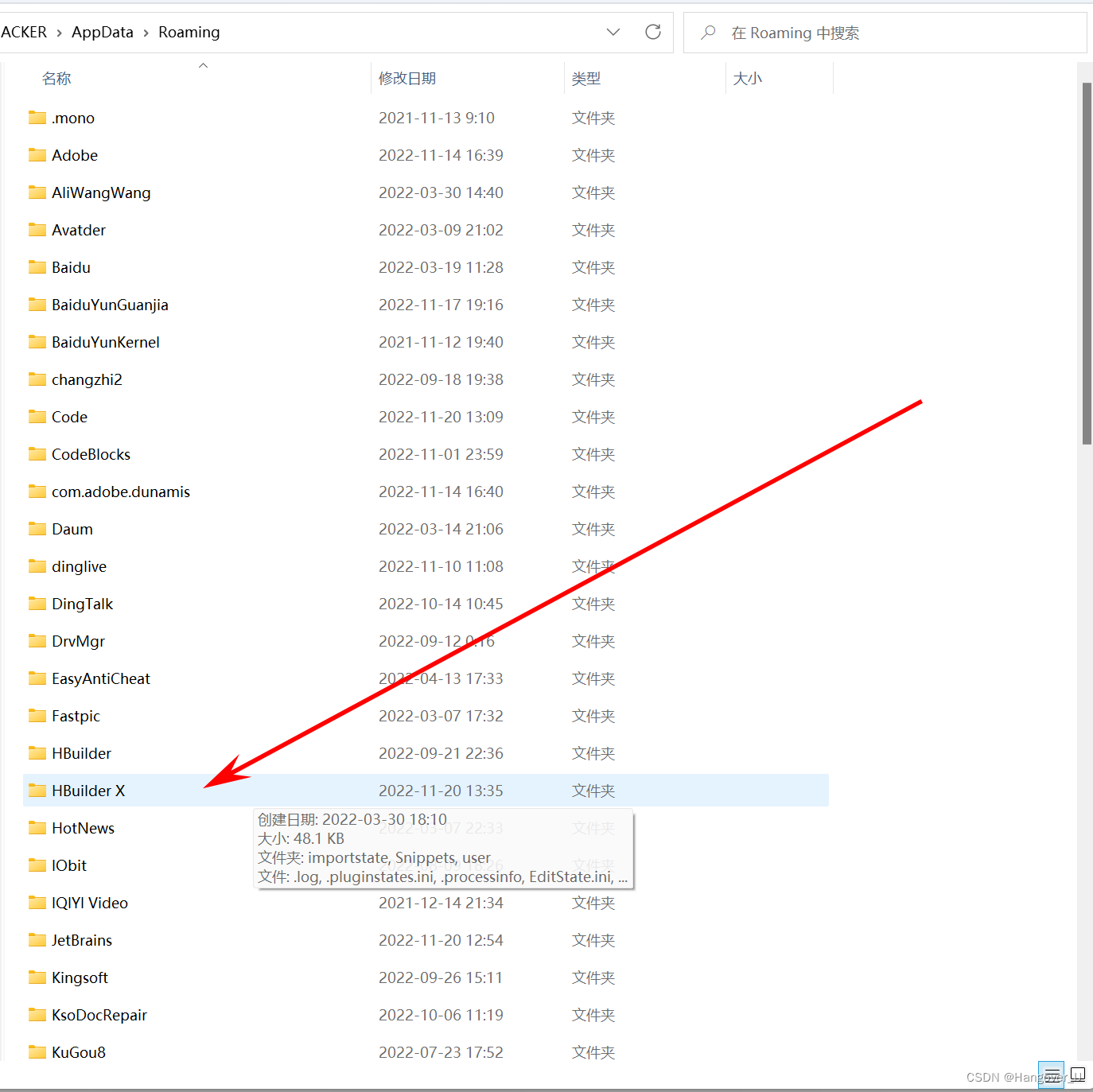Click the Roaming search box
Viewport: 1093px width, 1092px height.
tap(885, 33)
